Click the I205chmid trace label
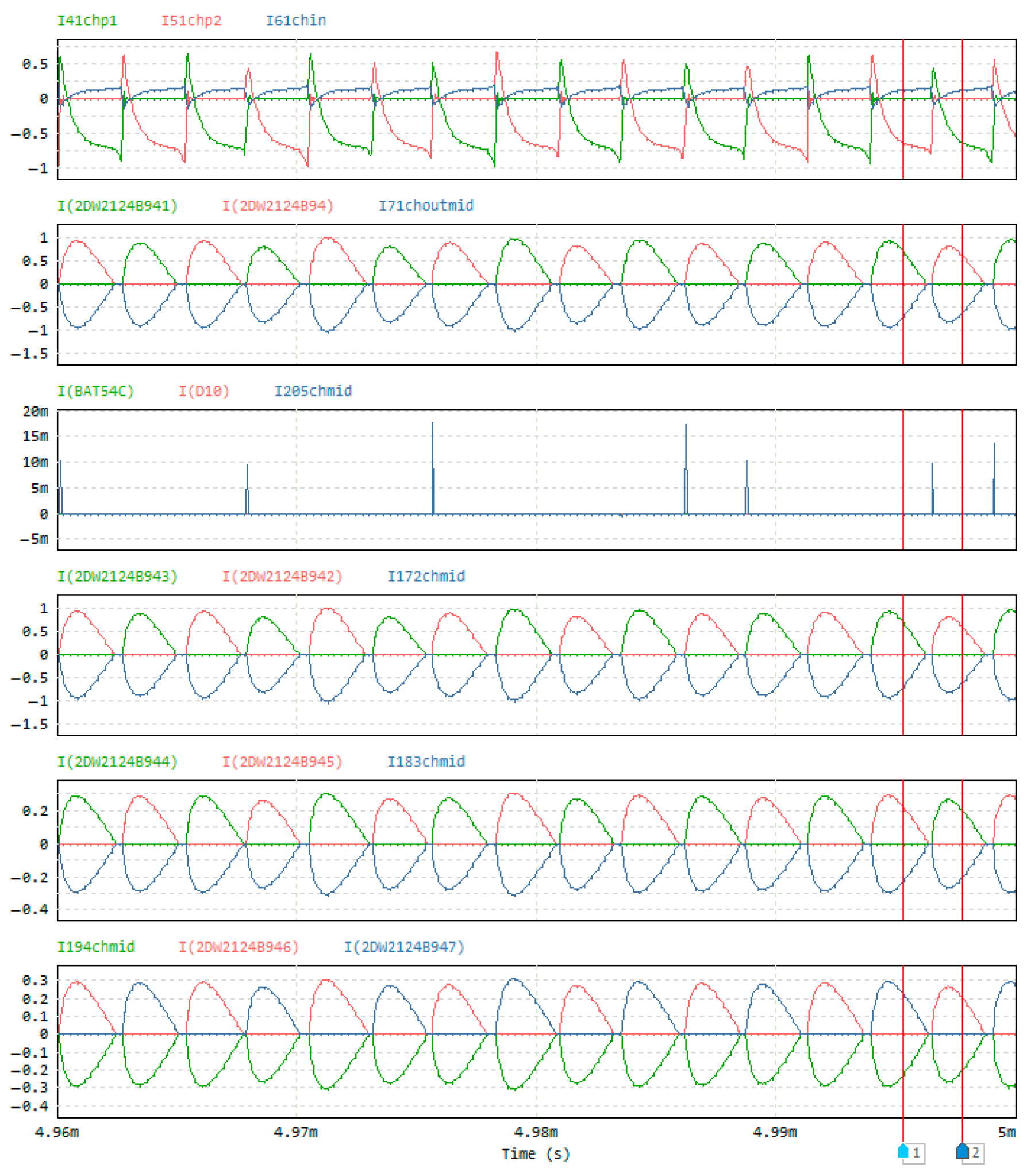This screenshot has height=1176, width=1027. [313, 391]
